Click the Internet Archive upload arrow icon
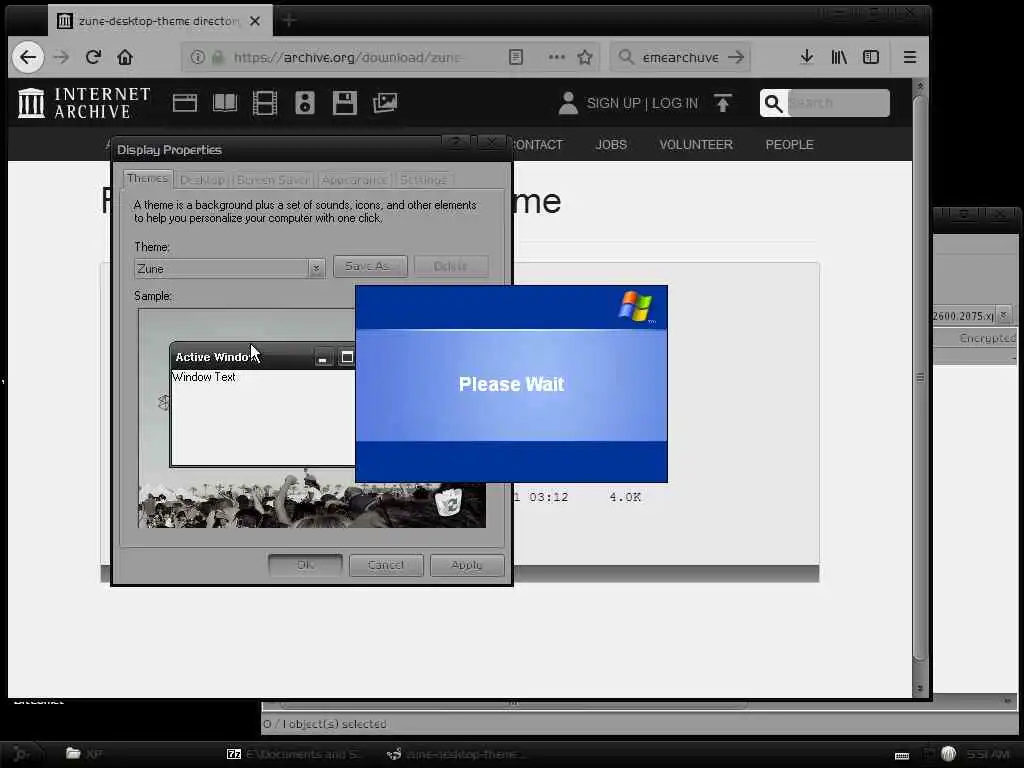Screen dimensions: 1024x768 point(722,103)
